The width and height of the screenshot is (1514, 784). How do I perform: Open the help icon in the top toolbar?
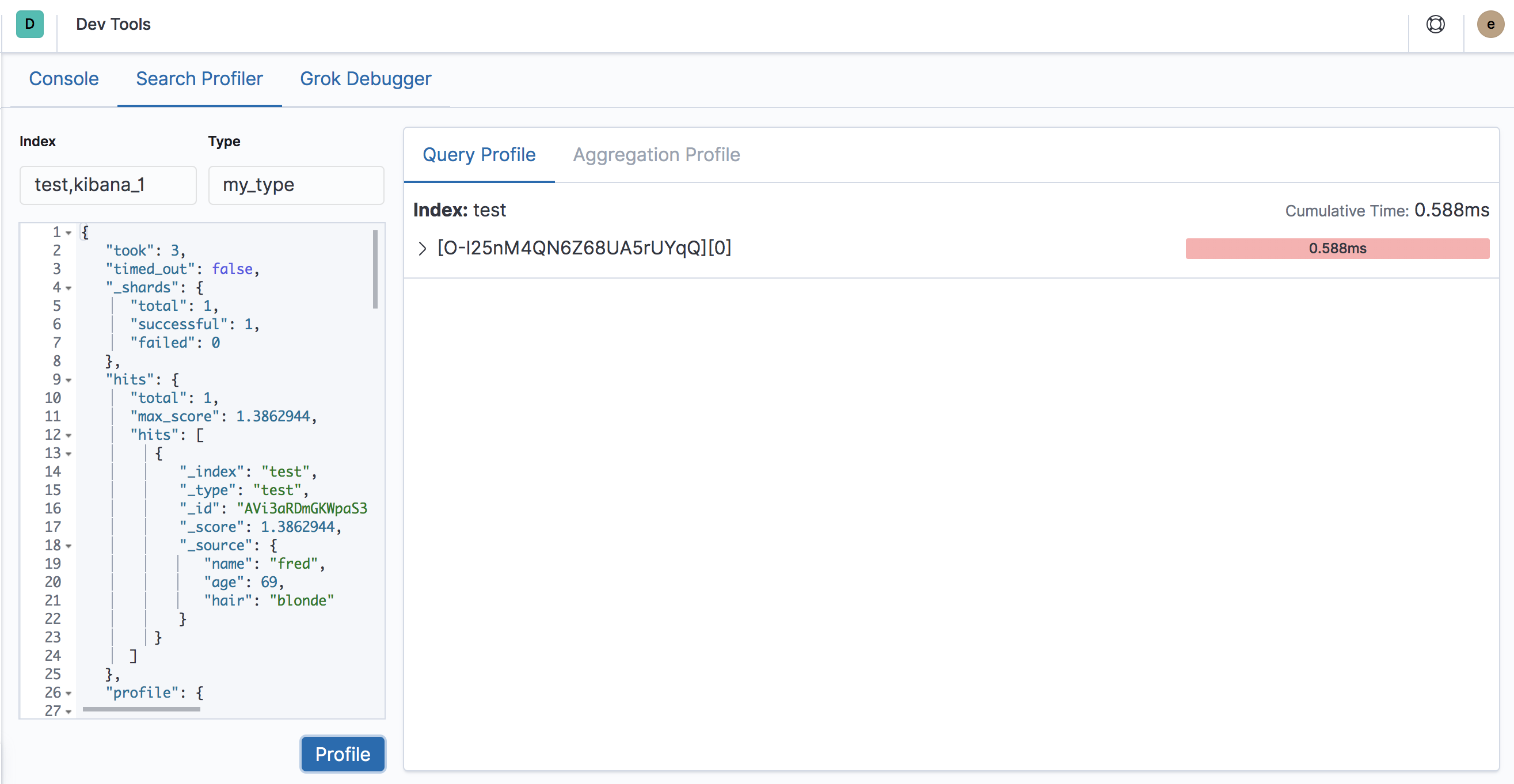(1435, 24)
